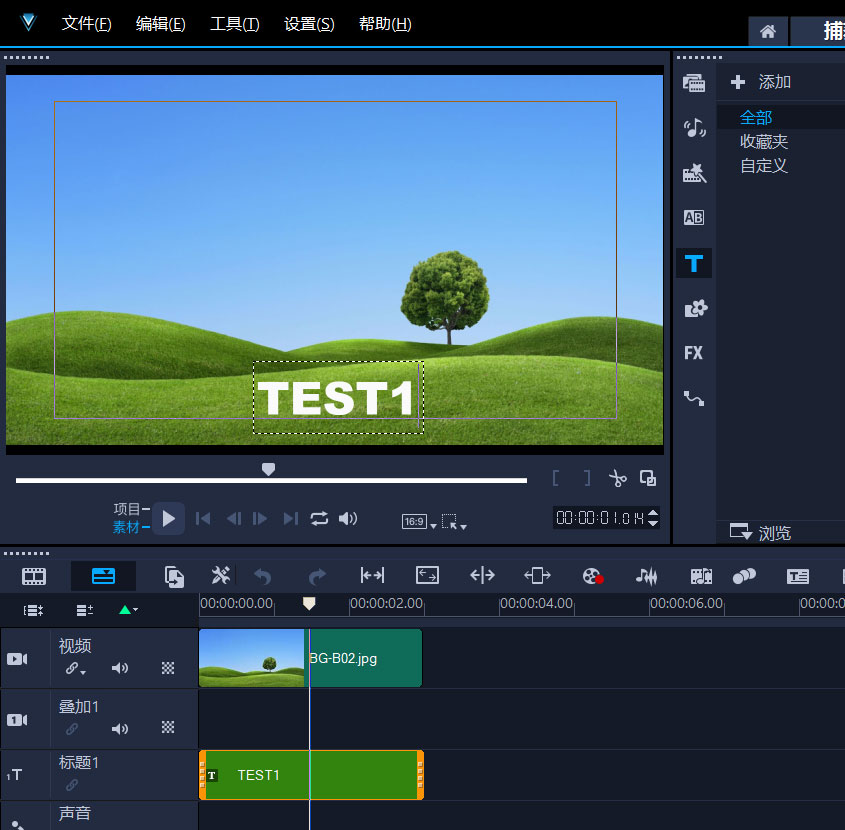Click the preview scrubber handle
Viewport: 845px width, 830px height.
[268, 469]
